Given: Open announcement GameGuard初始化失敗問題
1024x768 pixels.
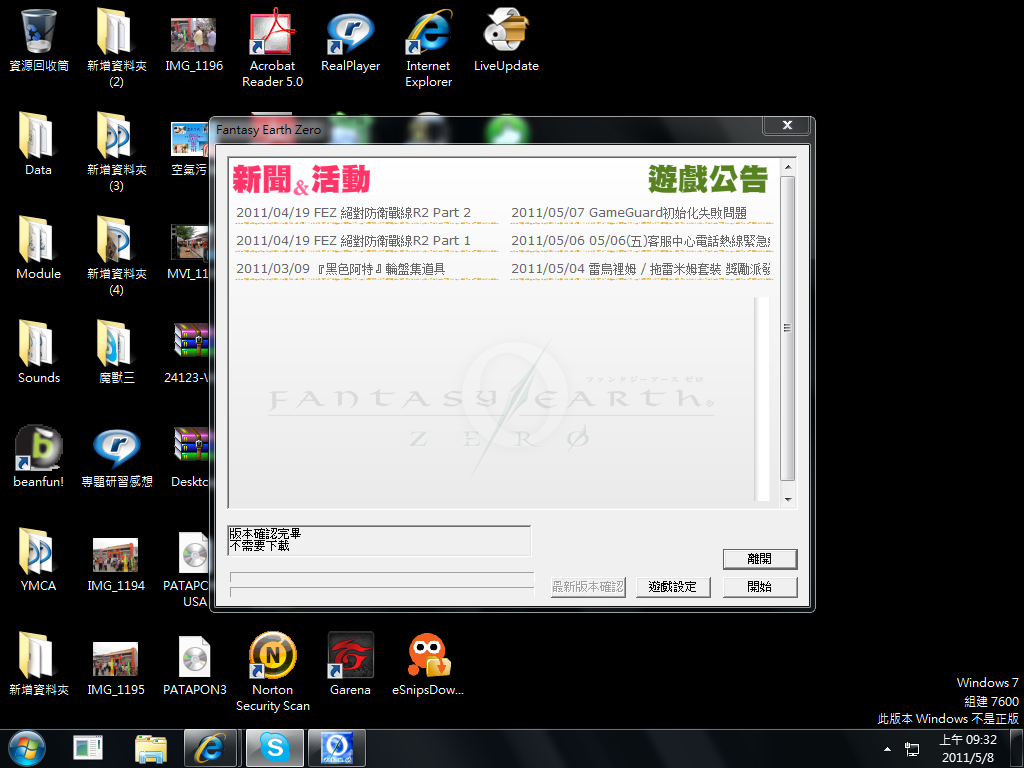Looking at the screenshot, I should pos(629,213).
